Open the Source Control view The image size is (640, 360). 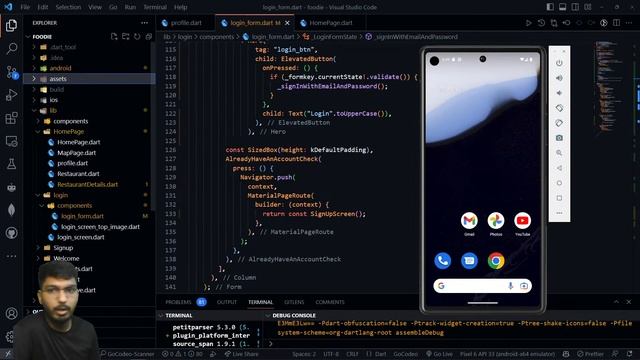11,72
